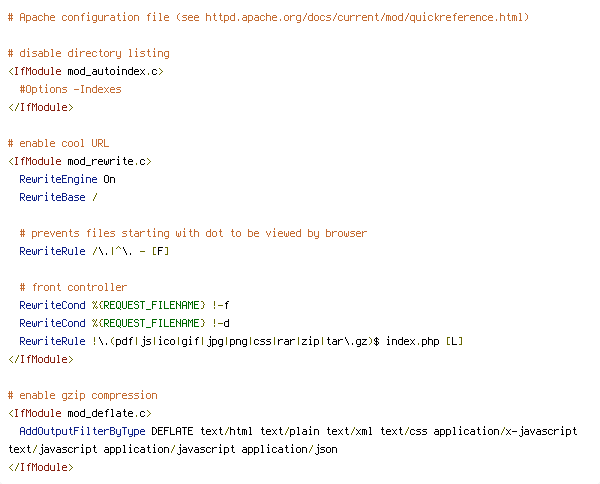Image resolution: width=600 pixels, height=484 pixels.
Task: Click the '# enable gzip compression' comment
Action: point(83,395)
